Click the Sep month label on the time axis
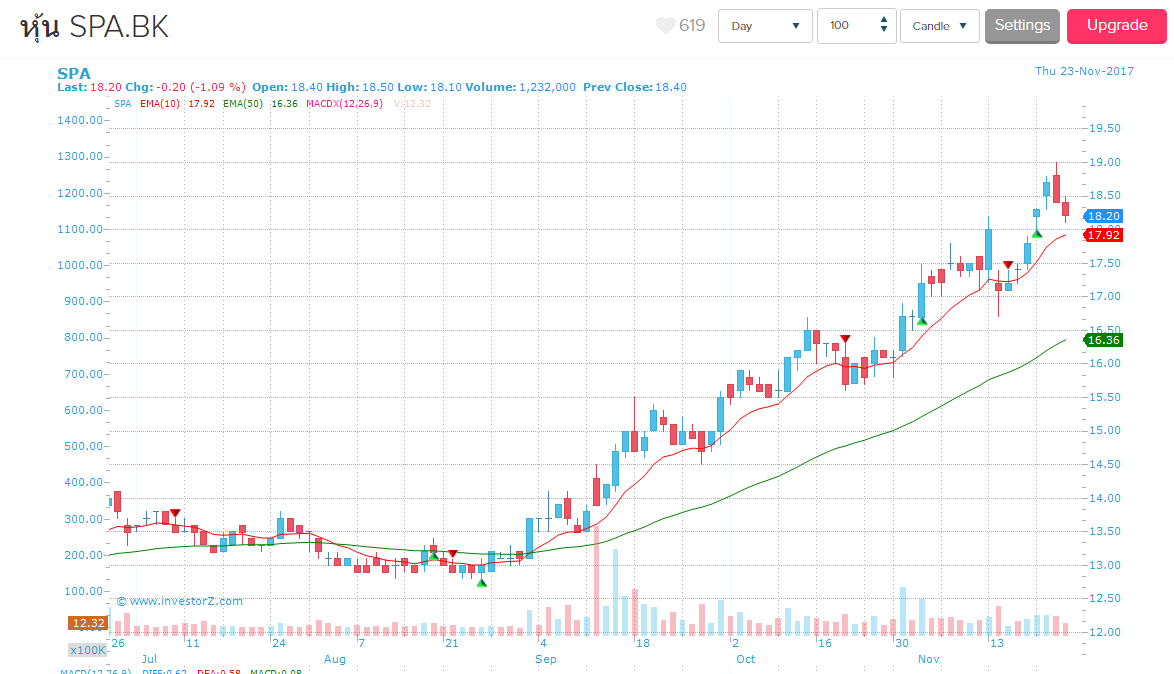 click(x=546, y=659)
